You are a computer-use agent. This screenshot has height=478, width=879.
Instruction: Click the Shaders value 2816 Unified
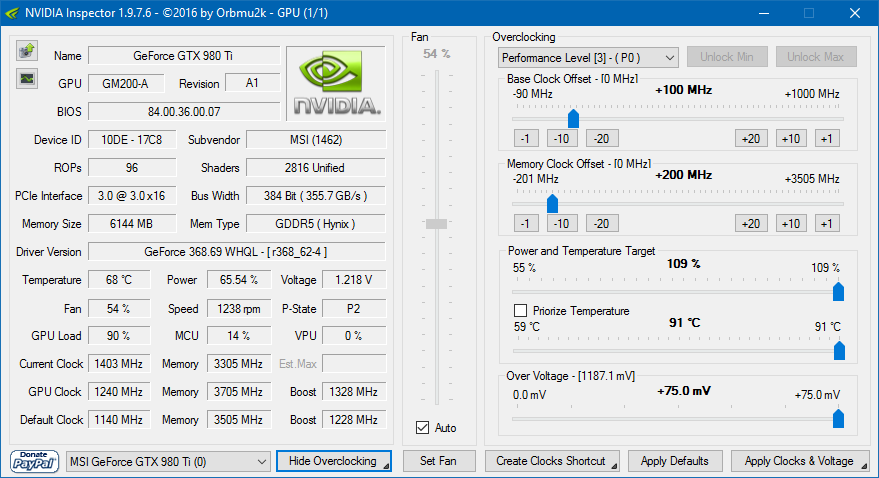(x=316, y=168)
